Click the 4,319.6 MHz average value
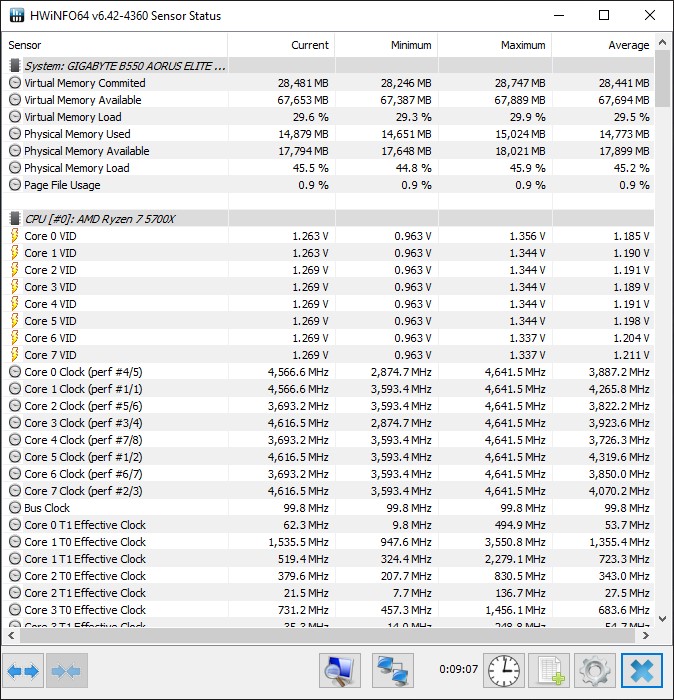The image size is (674, 700). coord(619,457)
